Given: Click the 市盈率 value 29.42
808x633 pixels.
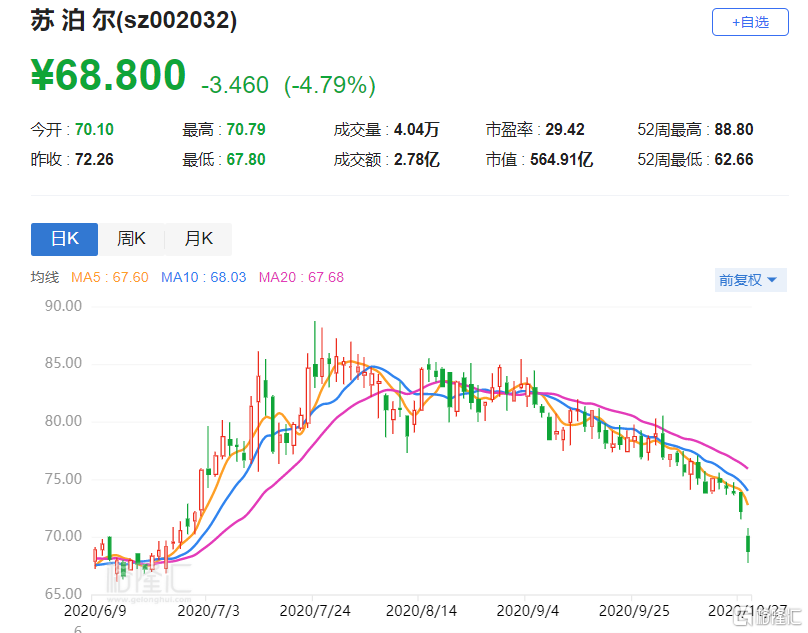Looking at the screenshot, I should [565, 129].
